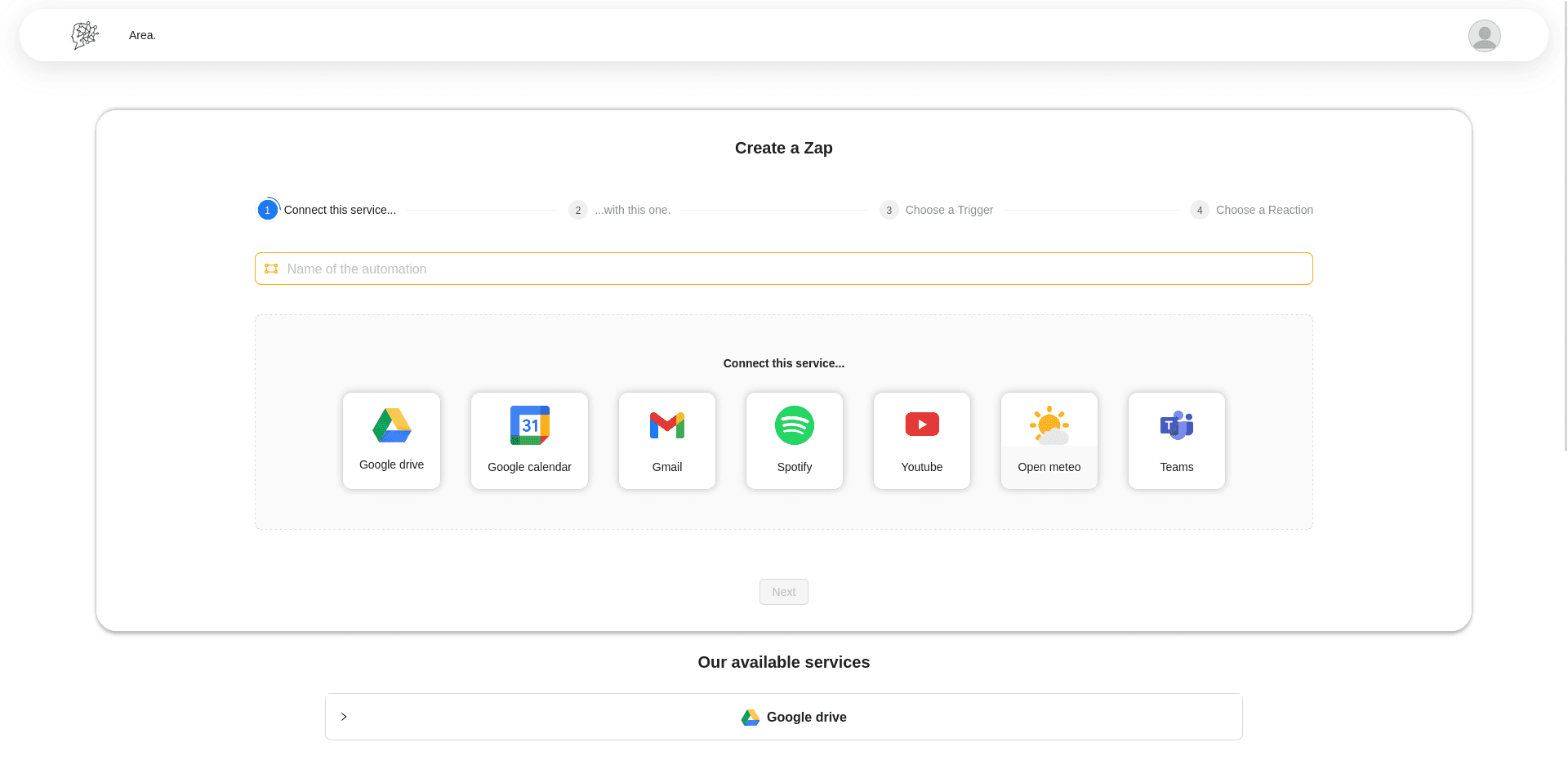1568x760 pixels.
Task: Click the Create a Zap heading
Action: (784, 148)
